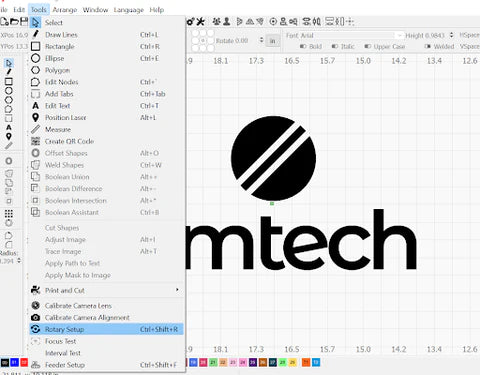Choose the Rectangle tool icon in Tools menu
The height and width of the screenshot is (375, 480).
tap(36, 46)
